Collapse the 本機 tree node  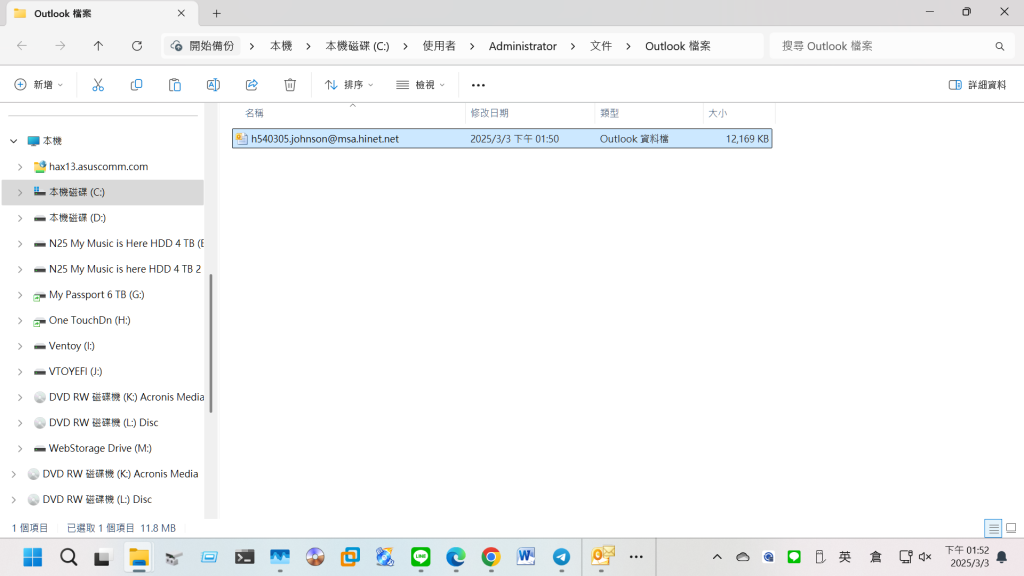13,141
